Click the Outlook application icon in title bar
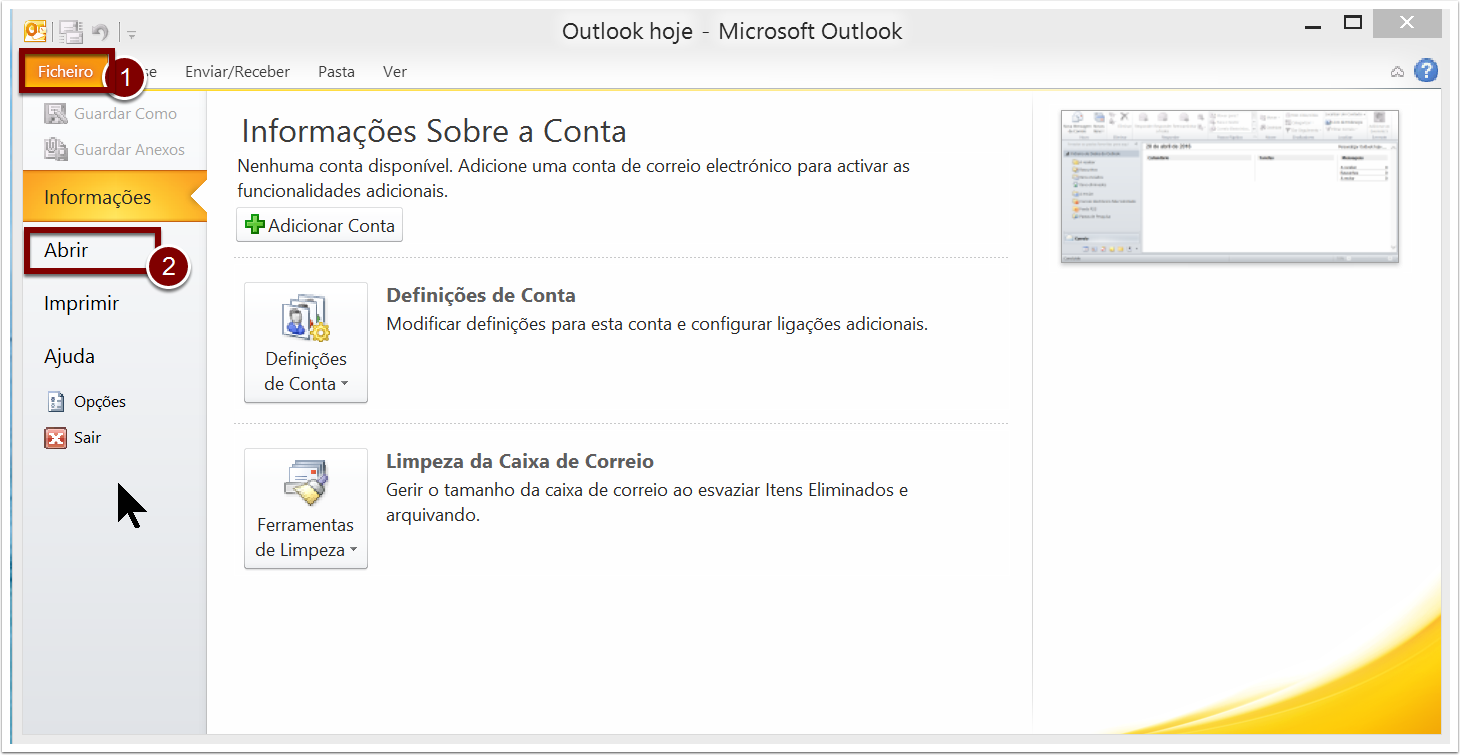This screenshot has width=1460, height=755. pyautogui.click(x=35, y=32)
